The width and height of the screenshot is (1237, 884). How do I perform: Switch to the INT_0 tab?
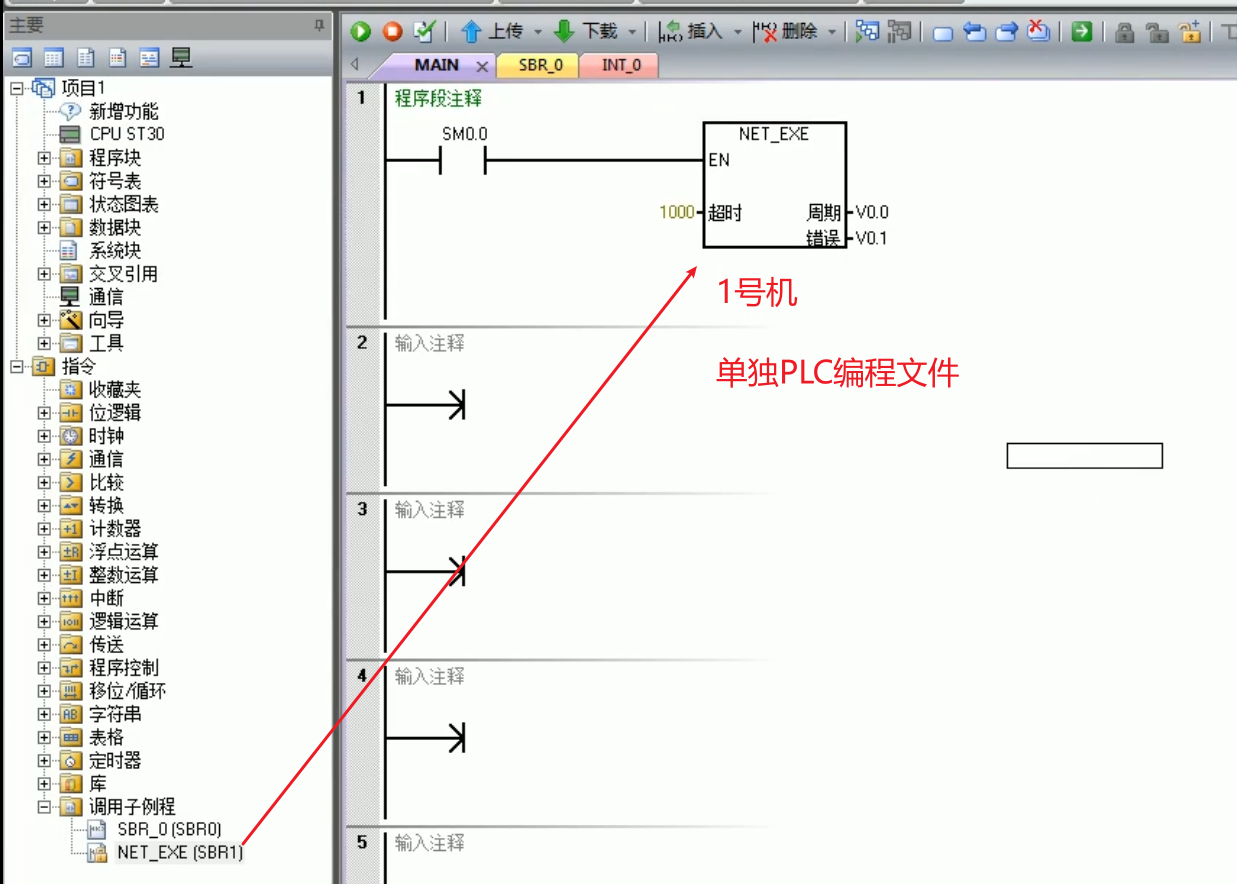[x=621, y=65]
